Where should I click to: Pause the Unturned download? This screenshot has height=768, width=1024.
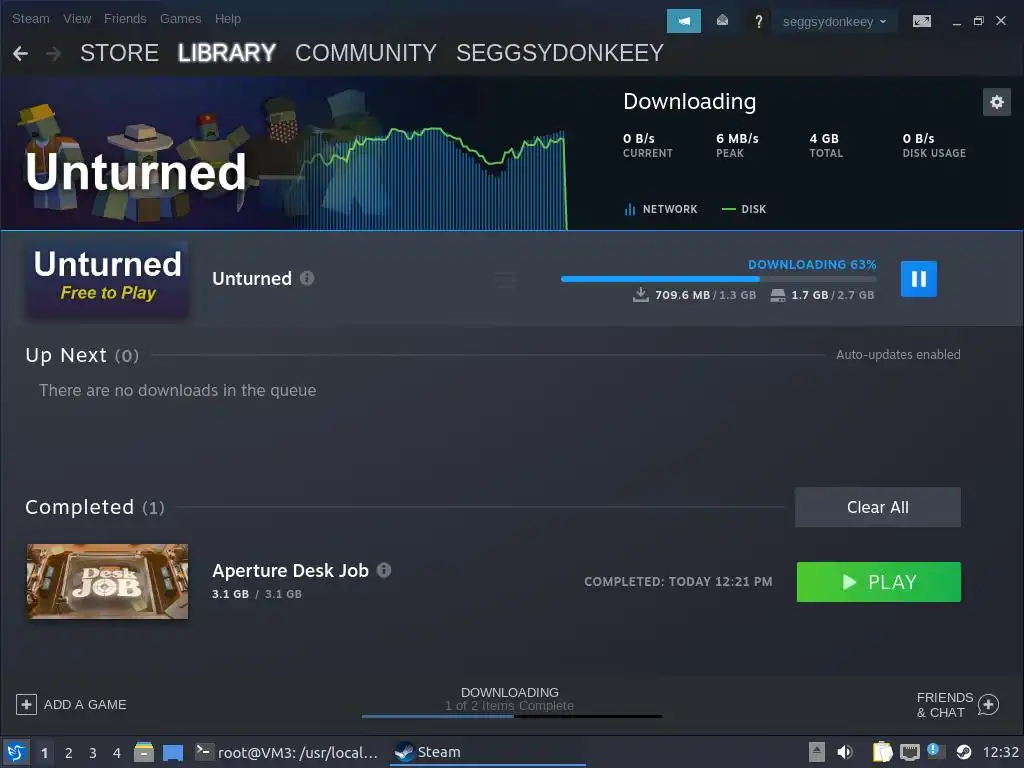click(x=918, y=279)
